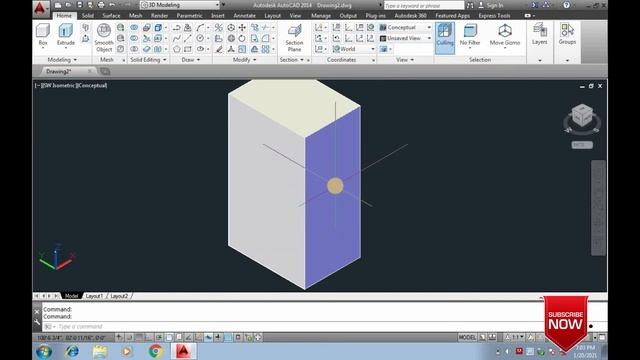Click the Conceptual viewport style label

[91, 85]
